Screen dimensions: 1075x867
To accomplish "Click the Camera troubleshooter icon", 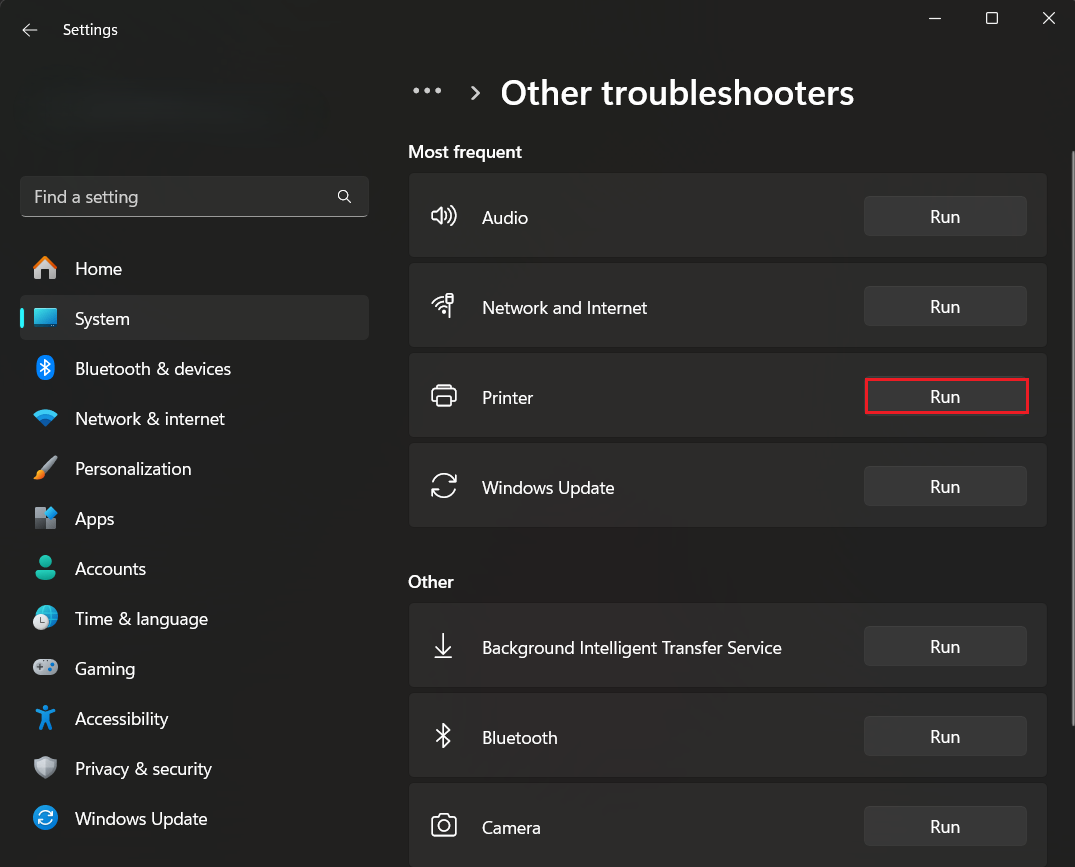I will click(x=444, y=826).
